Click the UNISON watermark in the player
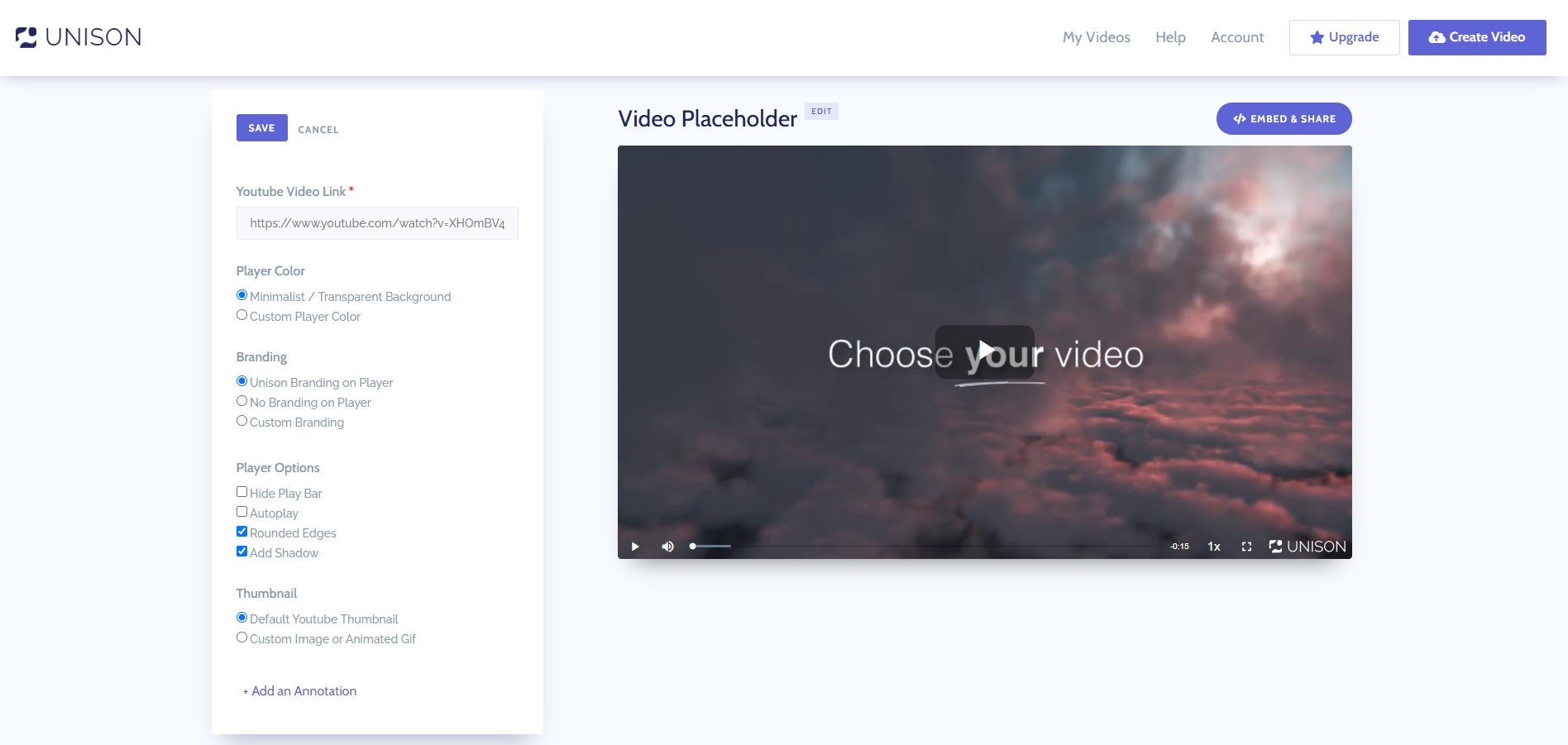 click(x=1307, y=546)
